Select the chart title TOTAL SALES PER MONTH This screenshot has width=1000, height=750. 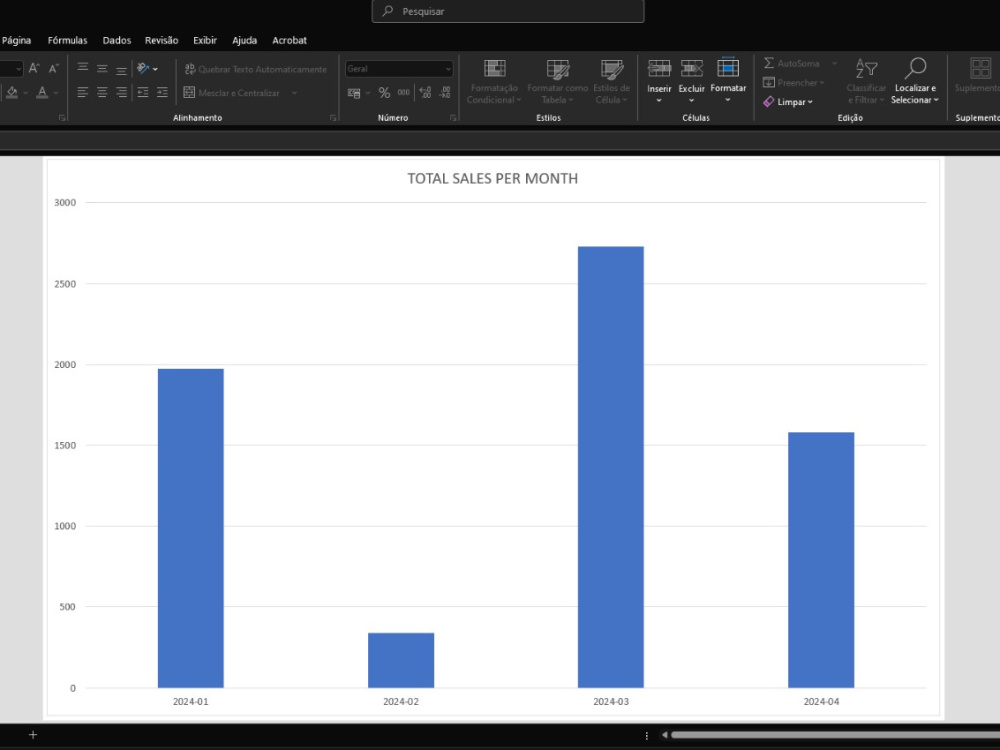pos(492,179)
